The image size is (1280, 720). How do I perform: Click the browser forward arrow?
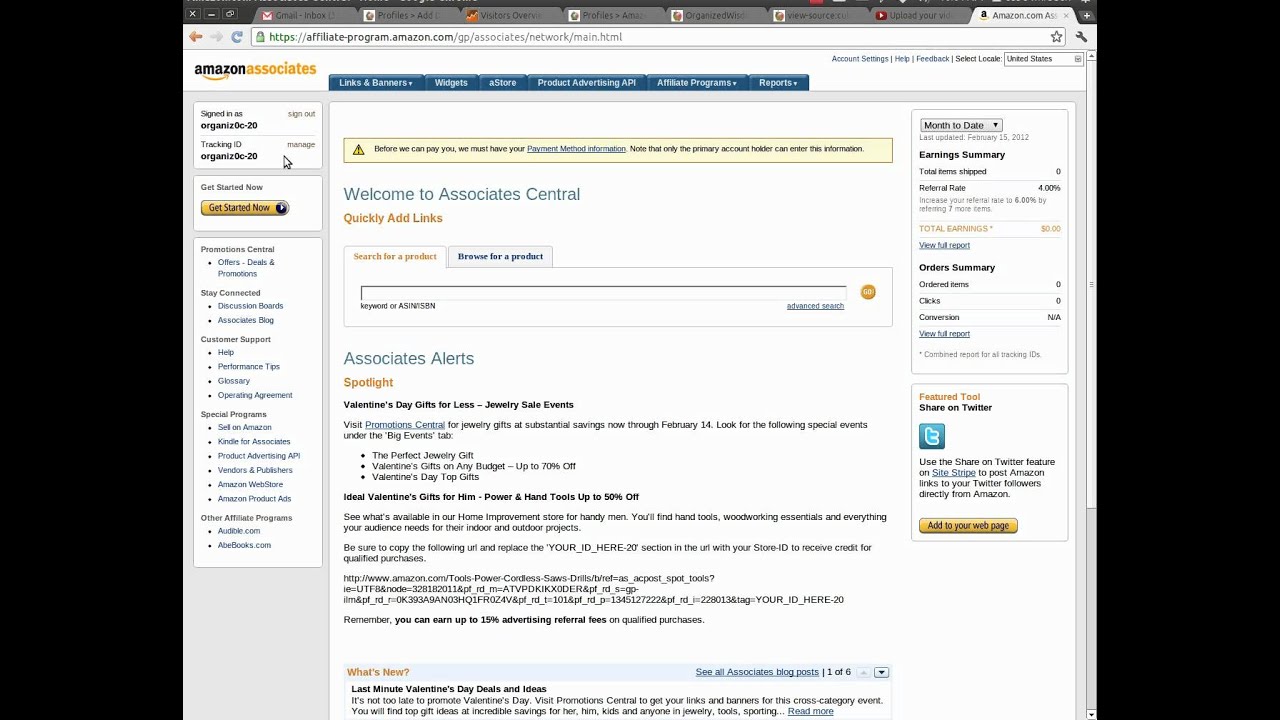216,37
